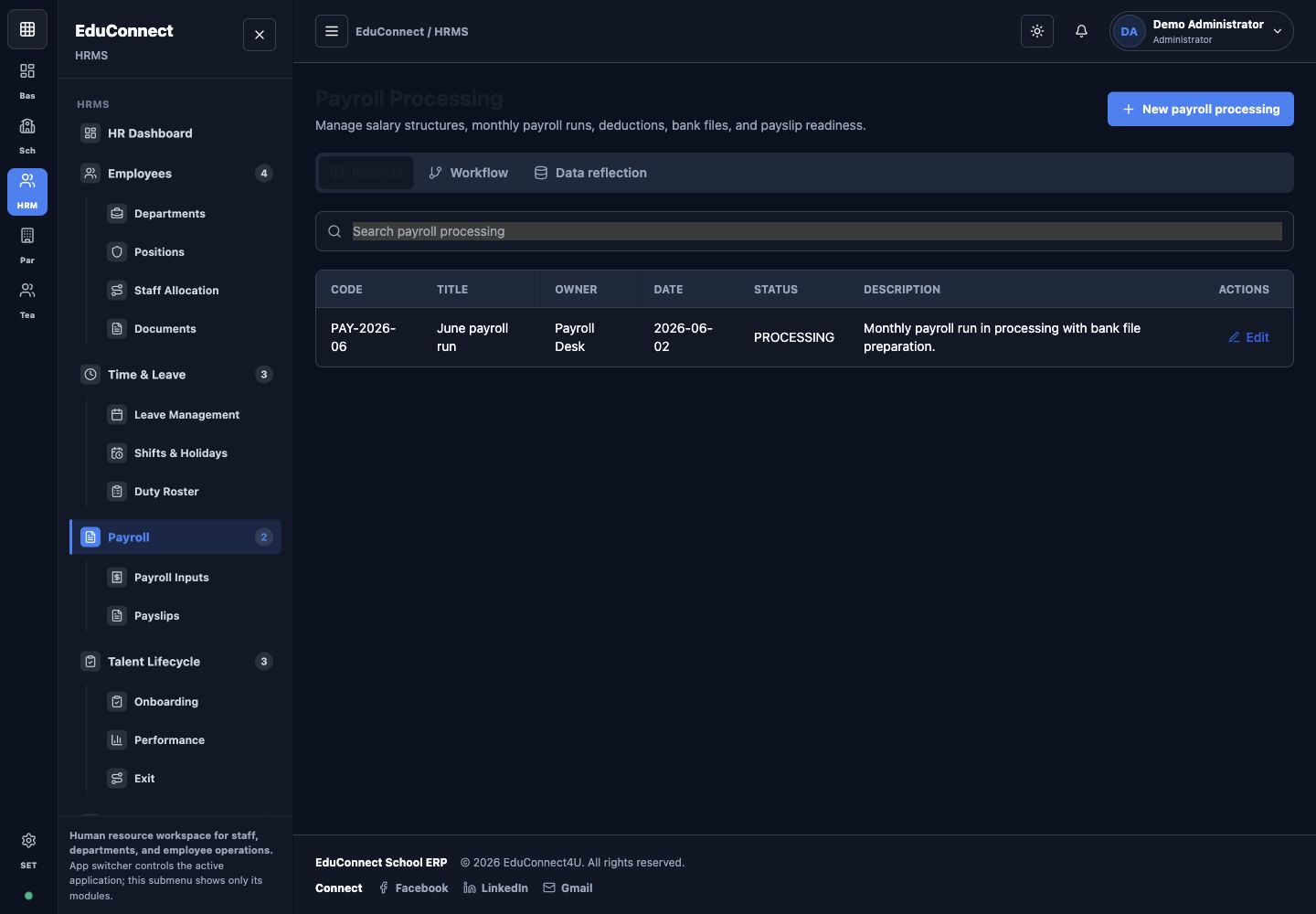Open Payroll Inputs submenu item
Image resolution: width=1316 pixels, height=914 pixels.
189,578
